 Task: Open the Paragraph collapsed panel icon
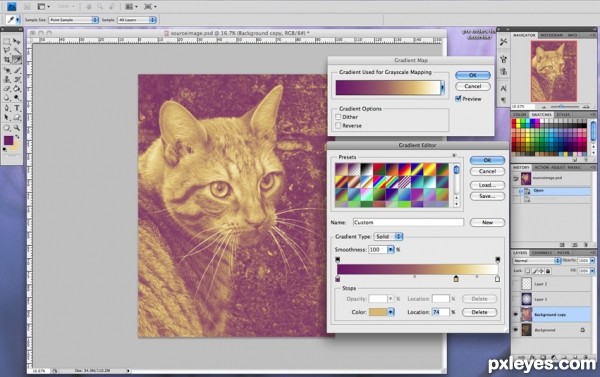[x=503, y=100]
